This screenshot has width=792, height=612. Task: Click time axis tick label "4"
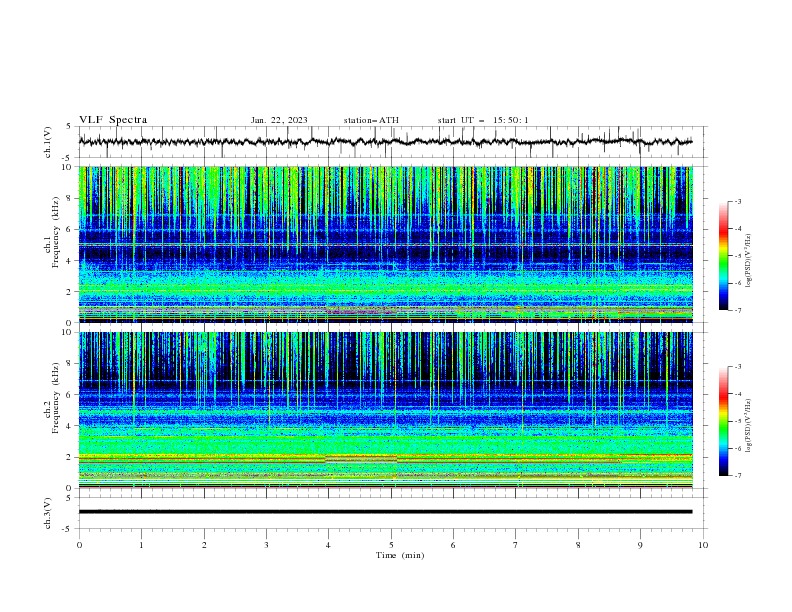click(x=328, y=545)
